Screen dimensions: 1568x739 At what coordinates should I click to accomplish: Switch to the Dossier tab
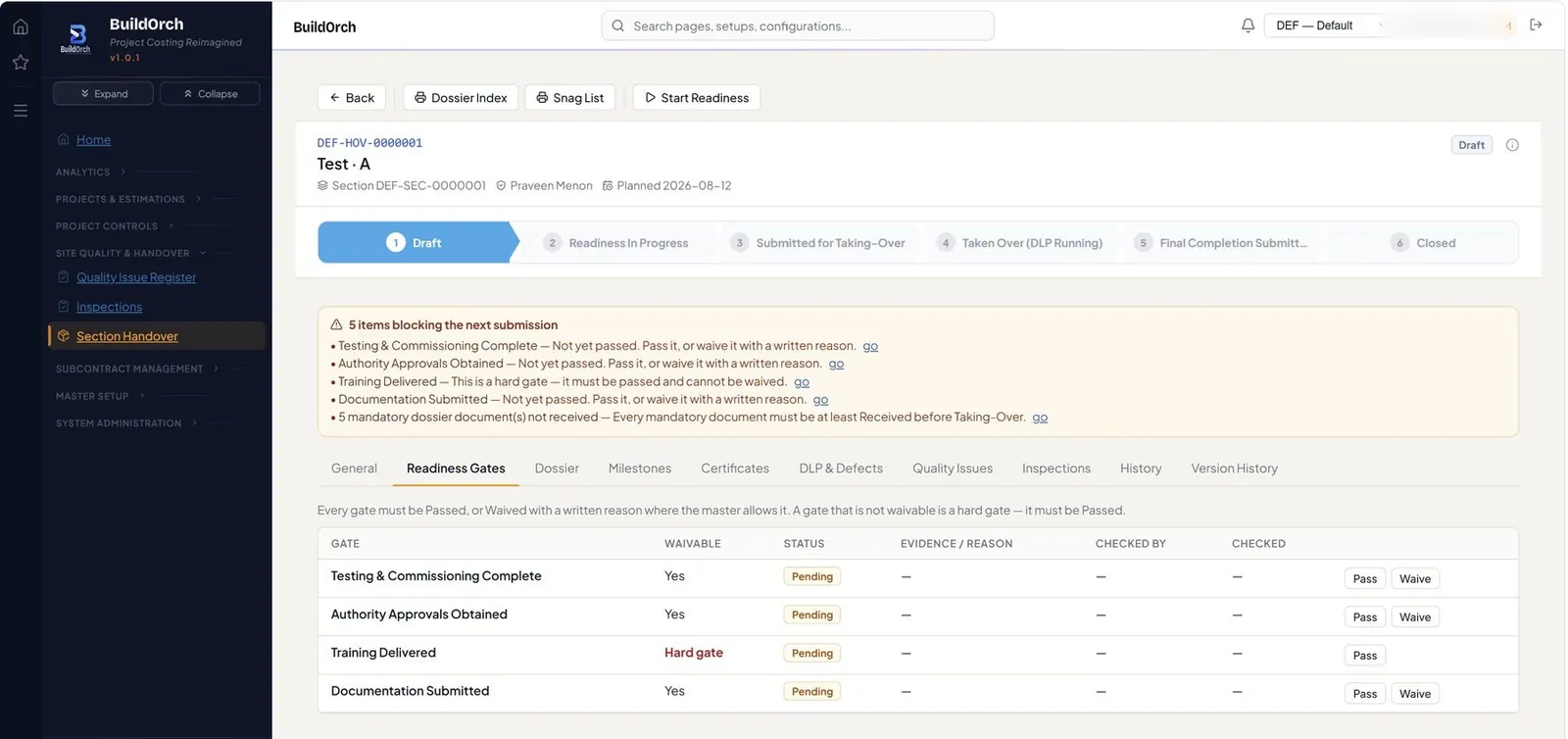point(557,468)
